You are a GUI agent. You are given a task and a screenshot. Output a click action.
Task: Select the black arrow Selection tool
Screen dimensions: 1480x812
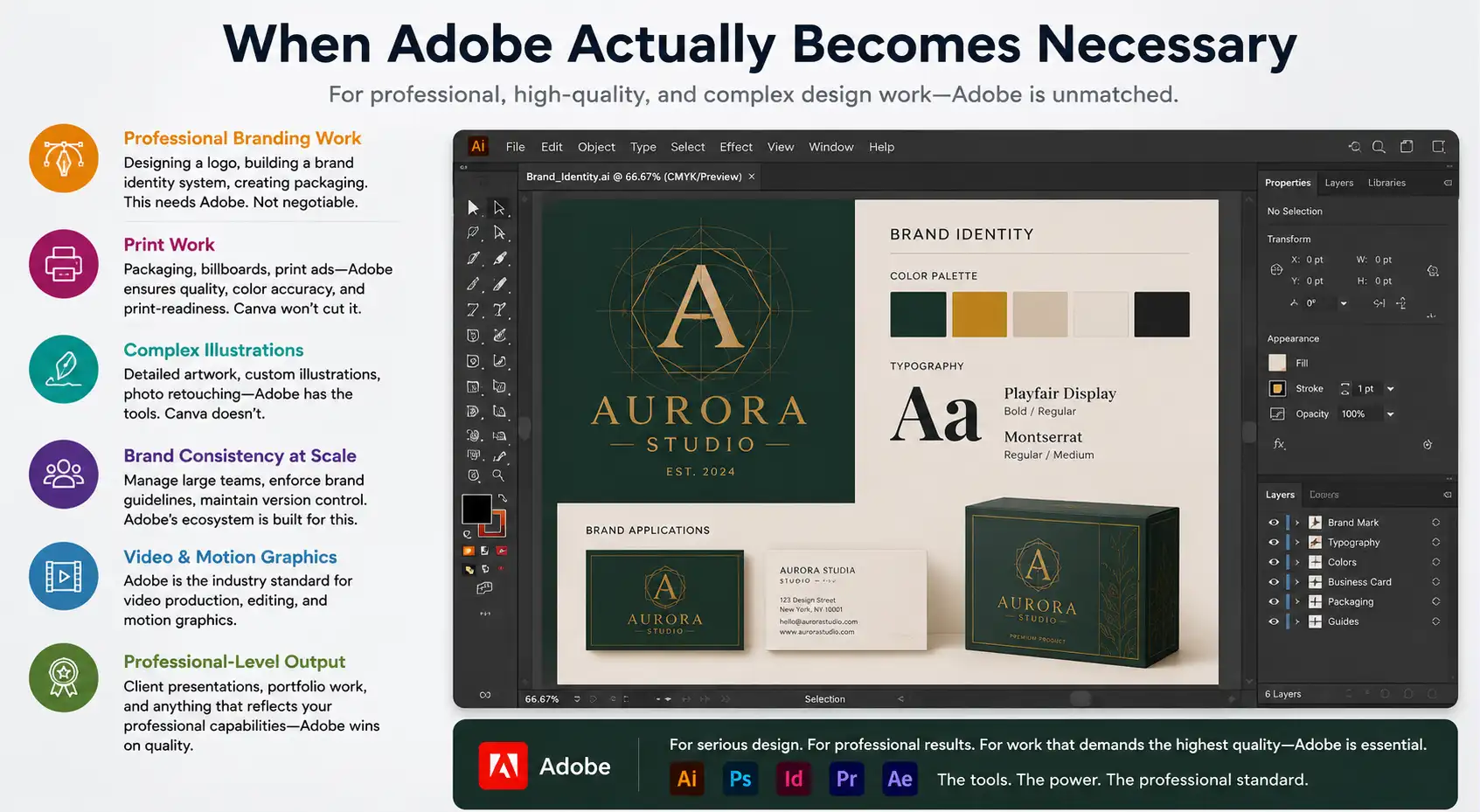(473, 207)
